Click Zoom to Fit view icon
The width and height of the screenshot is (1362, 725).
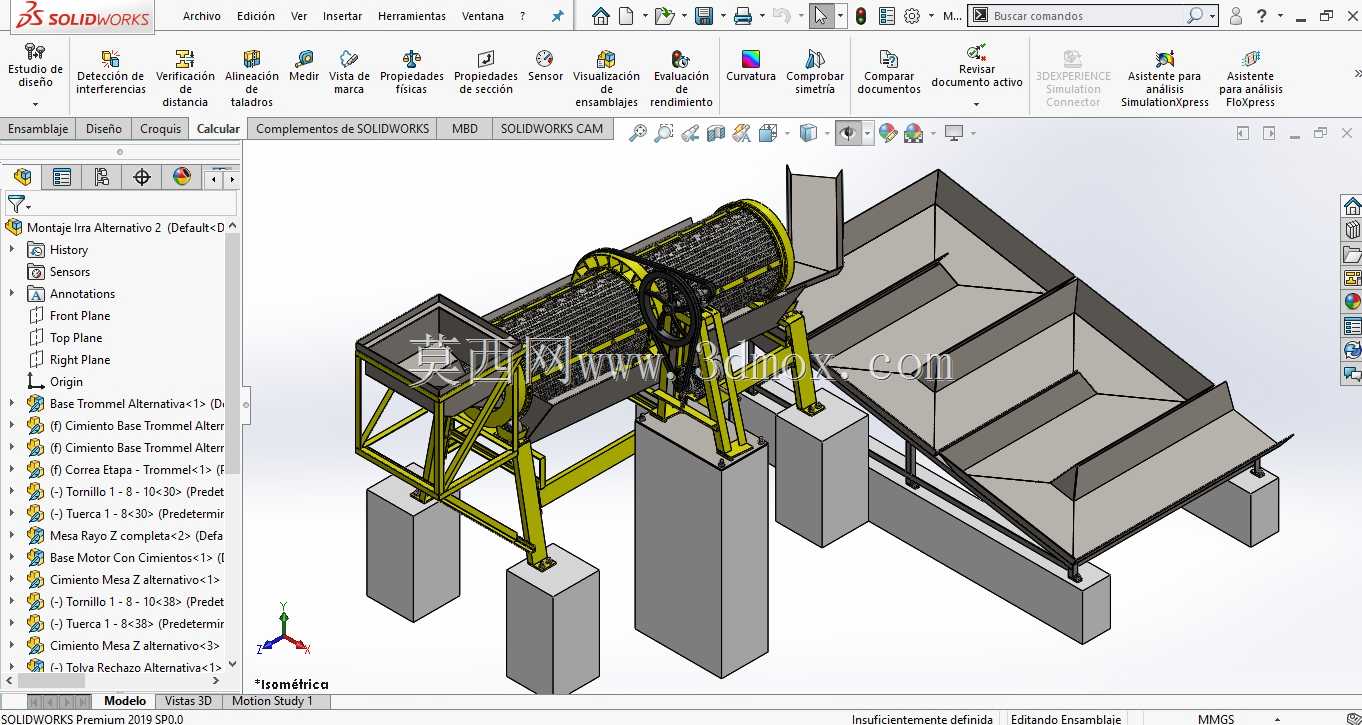(638, 133)
